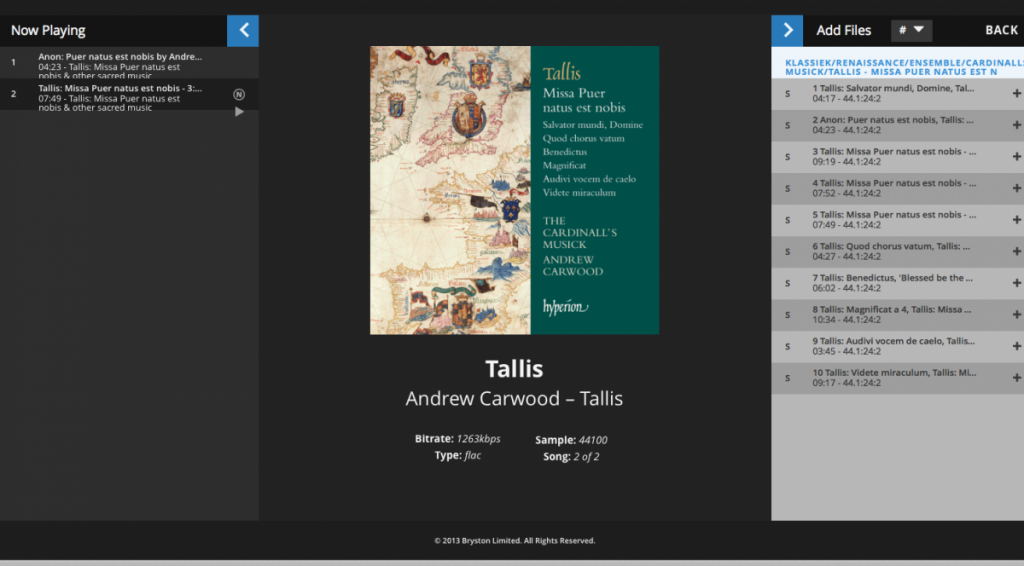
Task: Click the circled N icon on queue item 2
Action: pyautogui.click(x=239, y=95)
